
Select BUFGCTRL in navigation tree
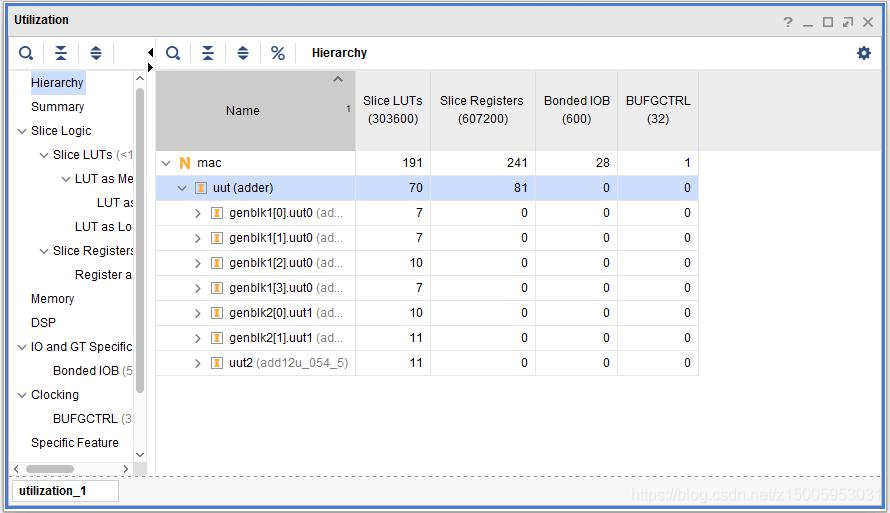point(92,419)
